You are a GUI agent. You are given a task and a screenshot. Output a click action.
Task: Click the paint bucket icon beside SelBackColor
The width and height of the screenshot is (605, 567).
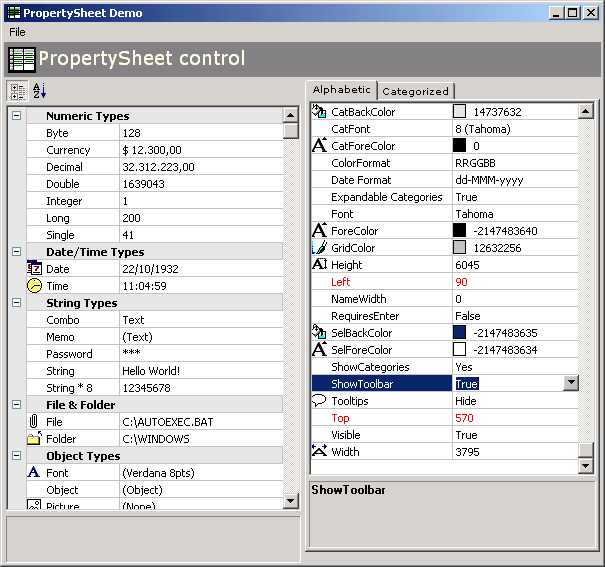click(319, 333)
